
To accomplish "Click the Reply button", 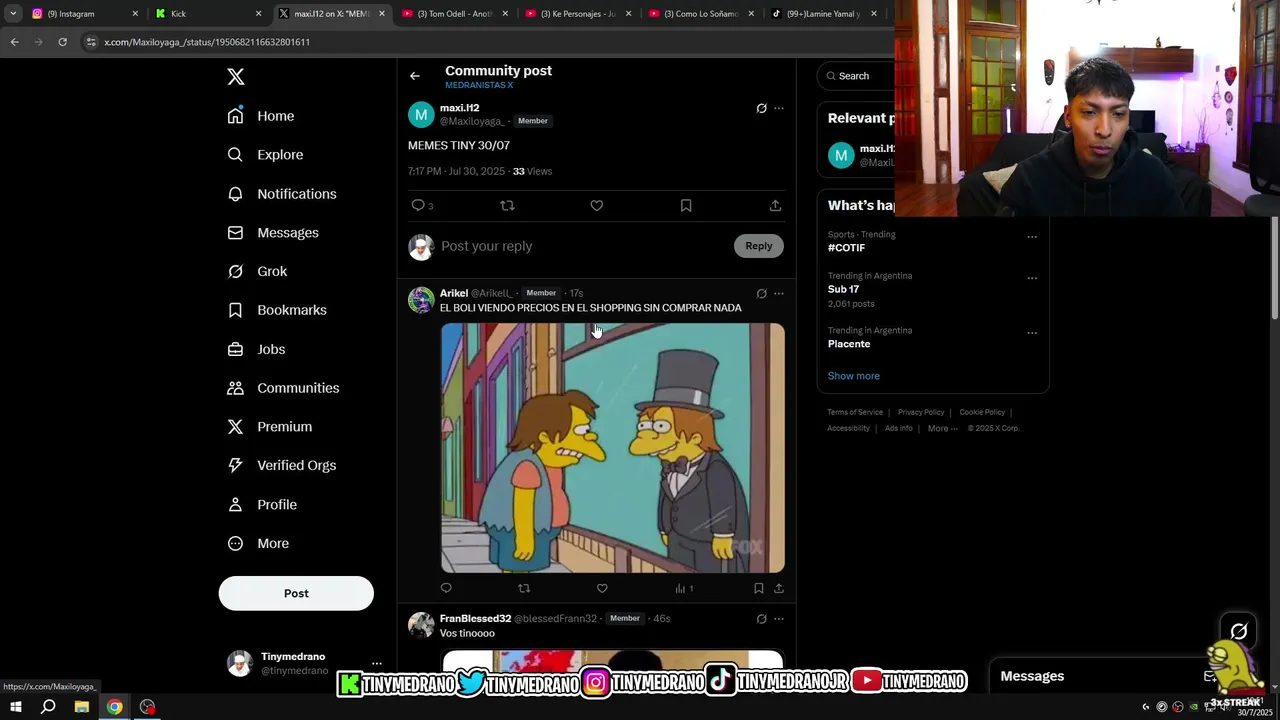I will point(759,246).
